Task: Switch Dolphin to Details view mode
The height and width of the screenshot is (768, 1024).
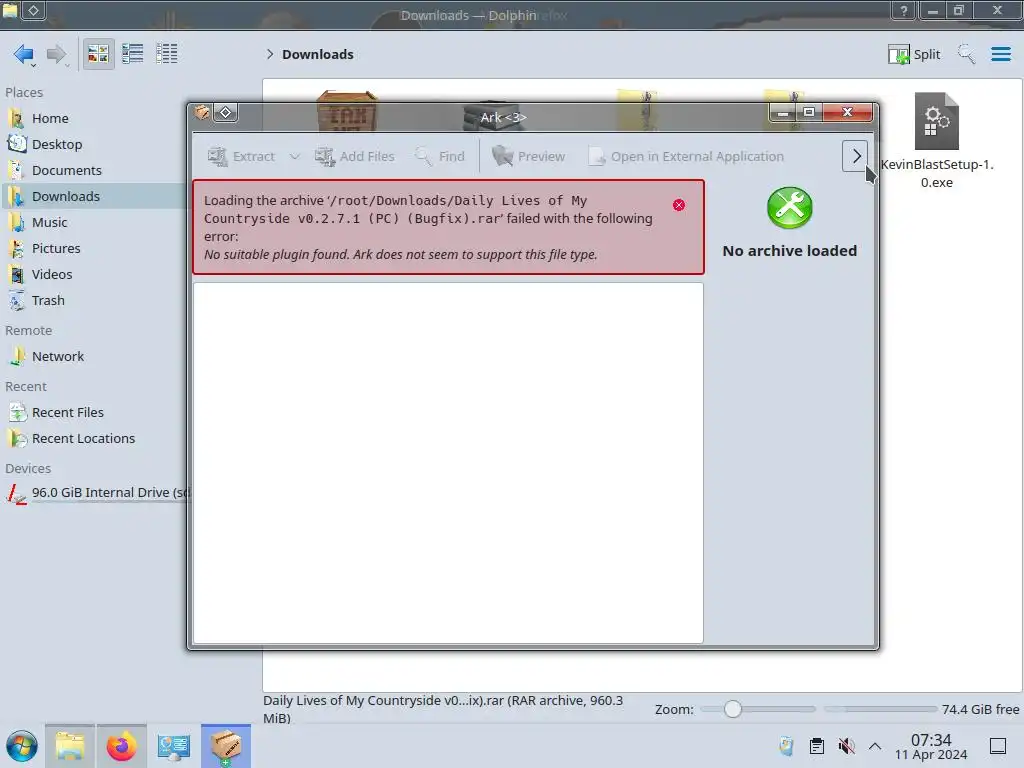Action: pyautogui.click(x=167, y=54)
